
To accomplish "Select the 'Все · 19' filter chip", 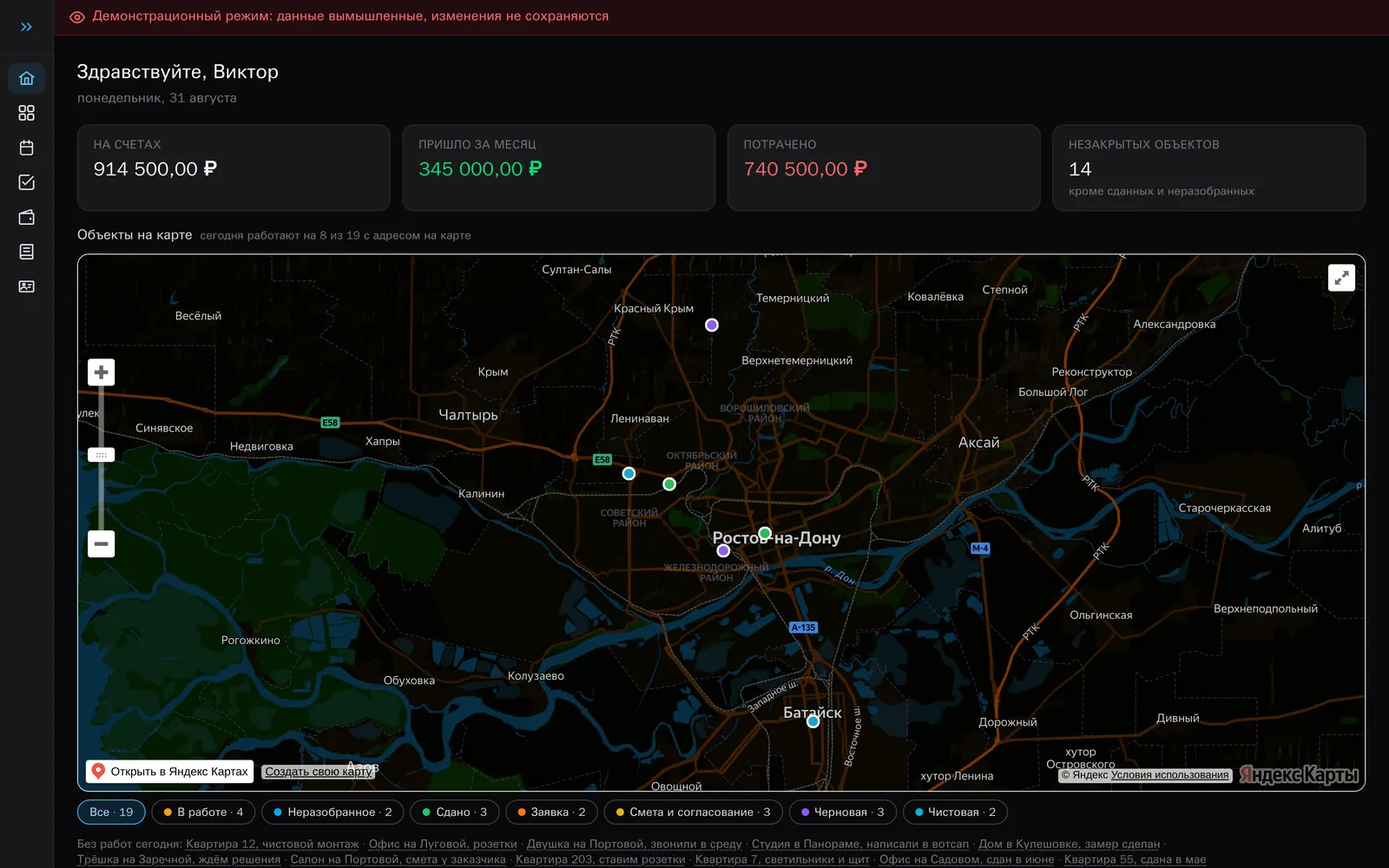I will pos(111,812).
